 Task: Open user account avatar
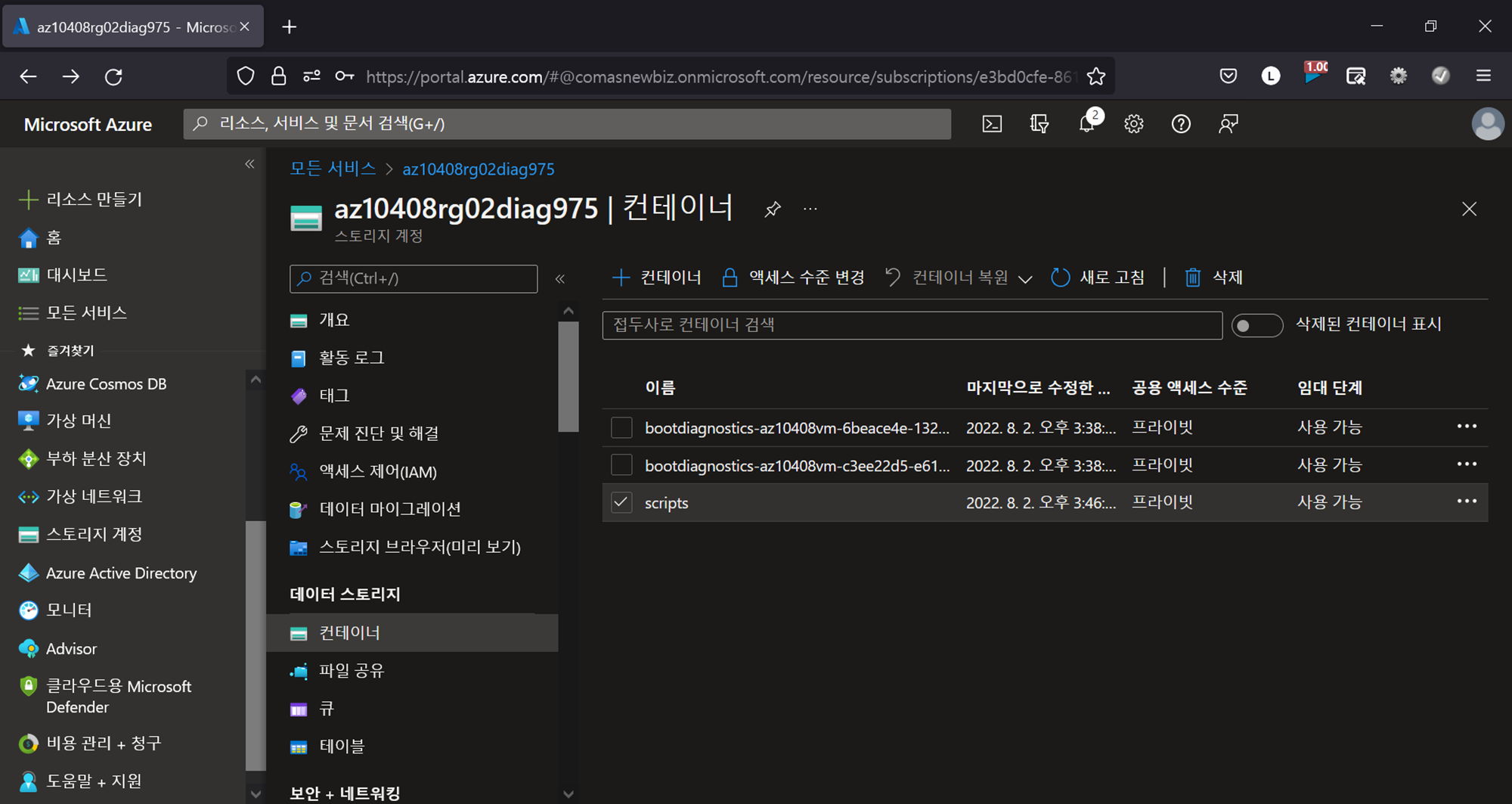coord(1487,124)
